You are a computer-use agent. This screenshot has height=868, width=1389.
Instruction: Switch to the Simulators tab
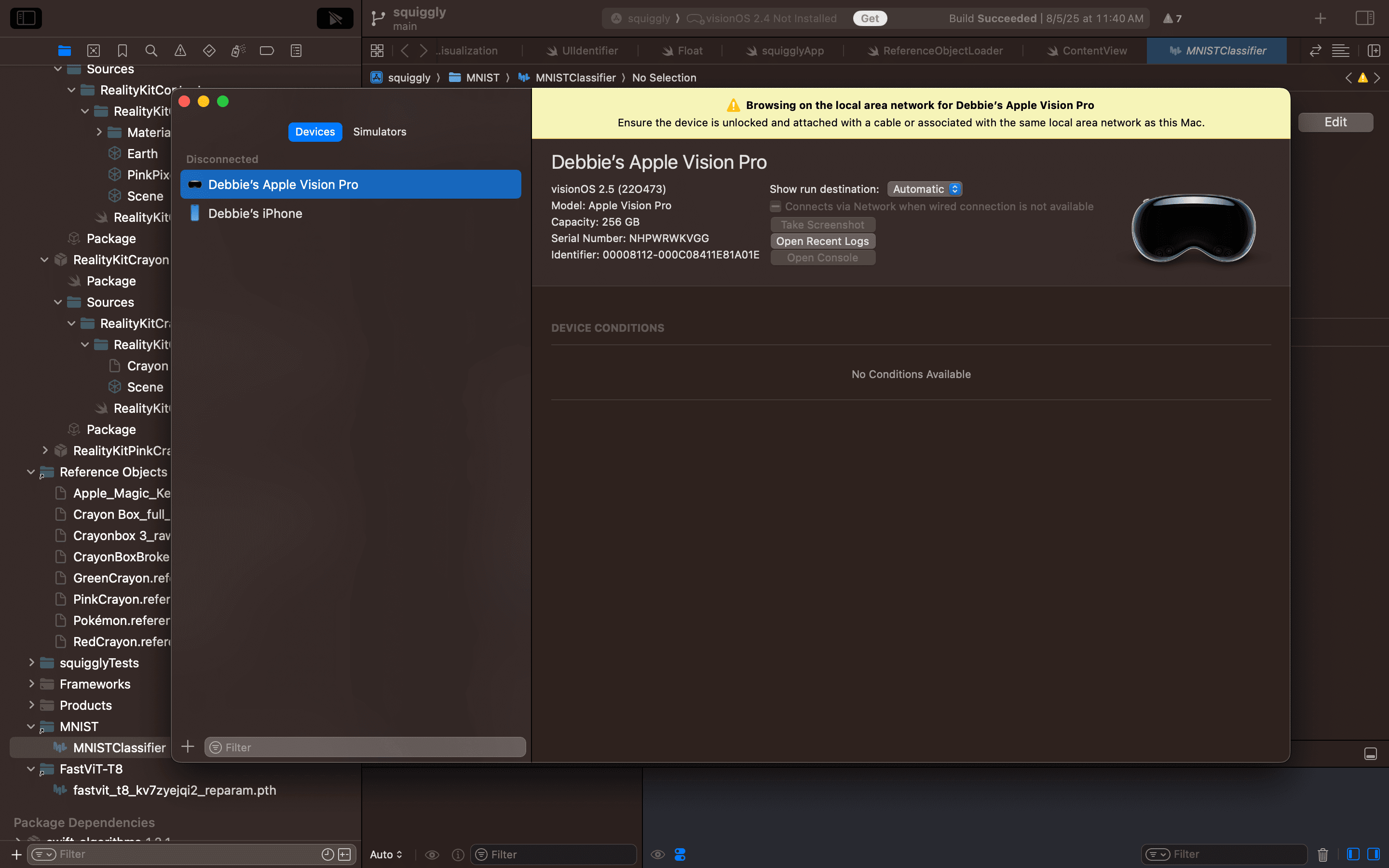point(380,132)
